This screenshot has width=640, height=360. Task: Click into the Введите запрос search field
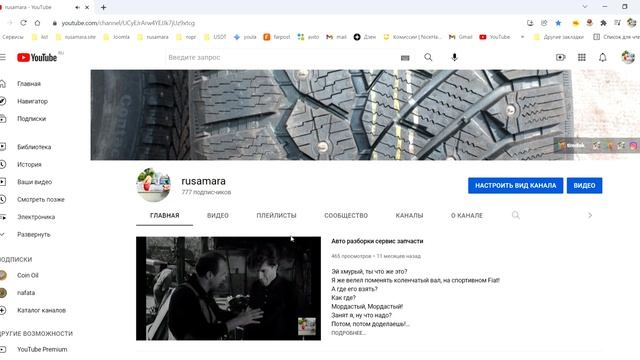[282, 58]
